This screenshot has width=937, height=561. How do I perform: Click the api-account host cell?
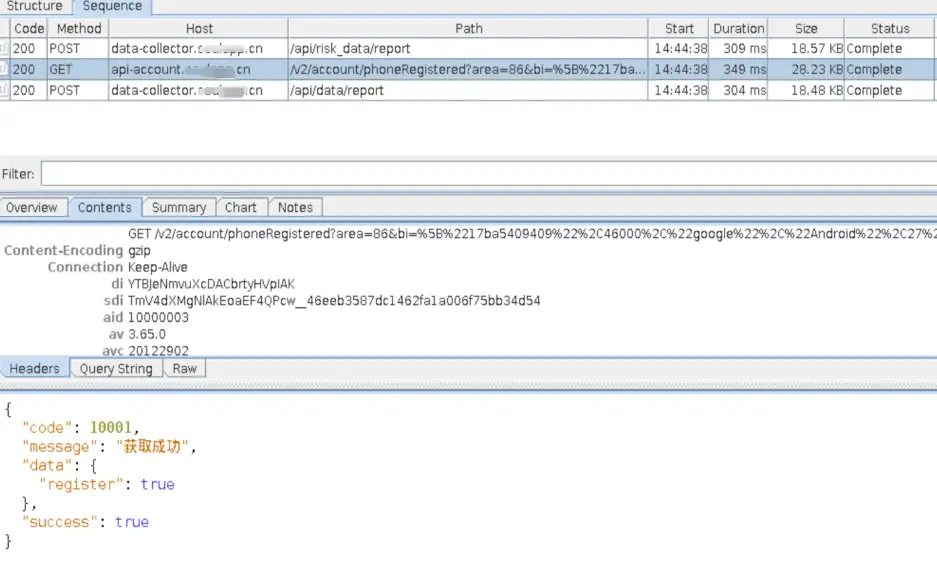[198, 69]
